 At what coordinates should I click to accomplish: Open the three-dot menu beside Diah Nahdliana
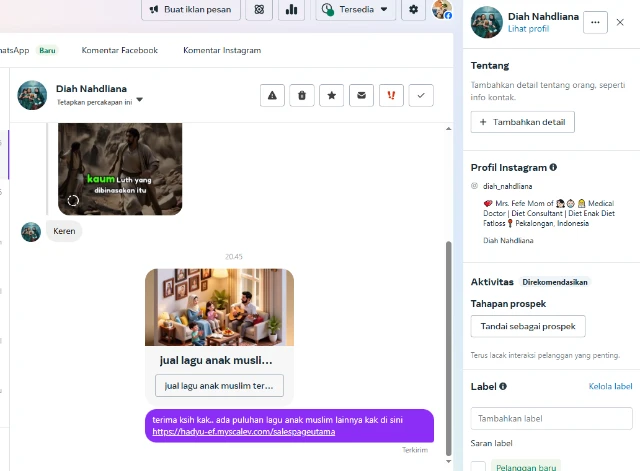click(595, 22)
